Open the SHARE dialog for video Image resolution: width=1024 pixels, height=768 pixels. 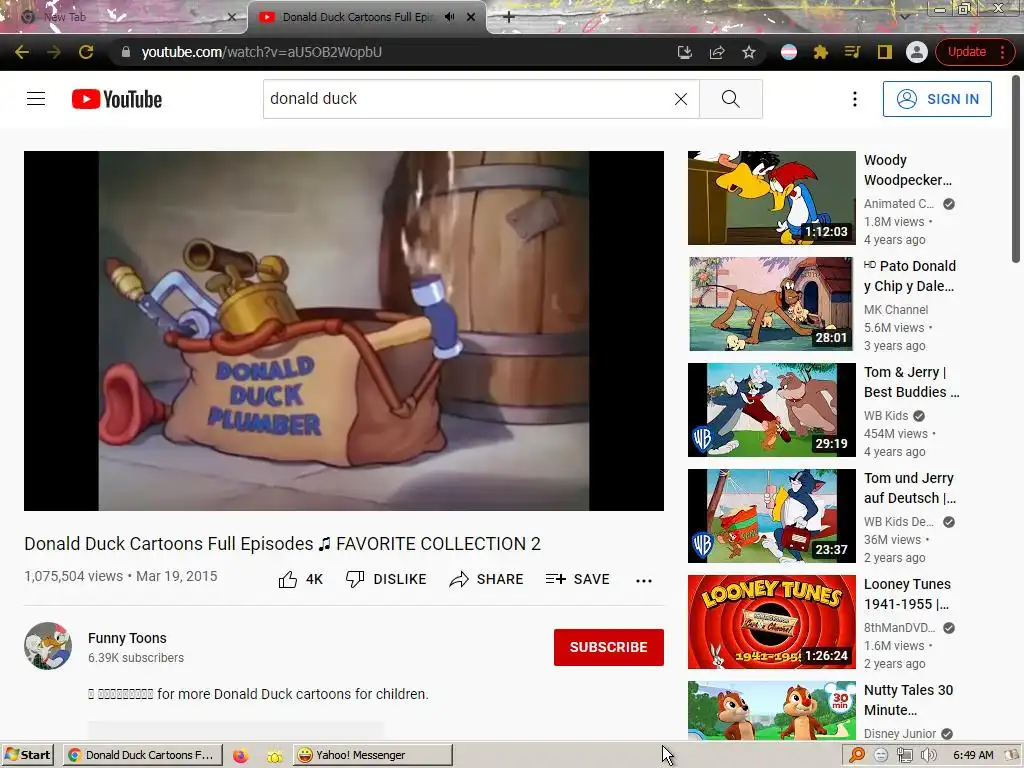coord(487,579)
